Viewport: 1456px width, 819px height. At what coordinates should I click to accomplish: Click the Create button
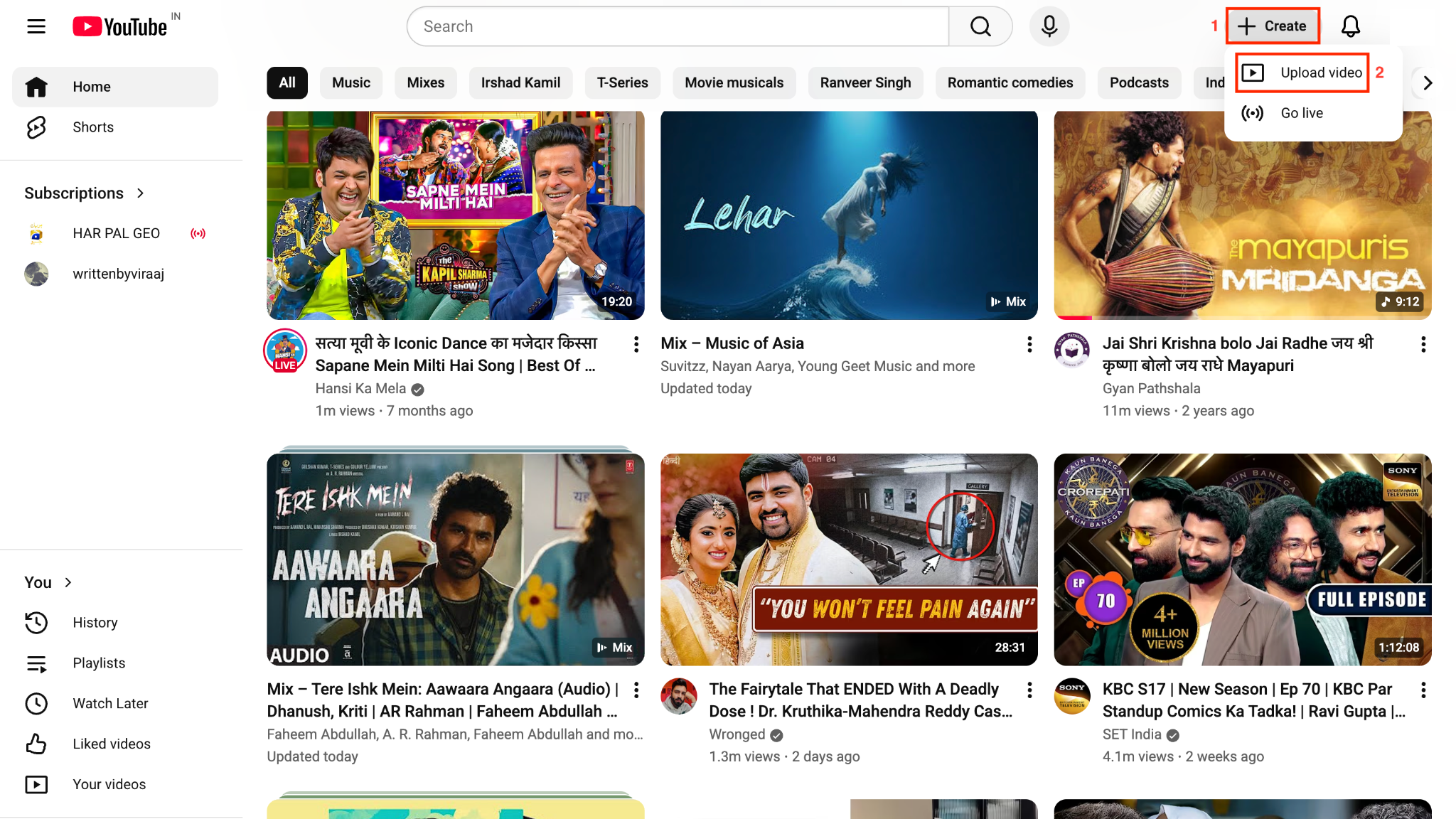tap(1272, 26)
